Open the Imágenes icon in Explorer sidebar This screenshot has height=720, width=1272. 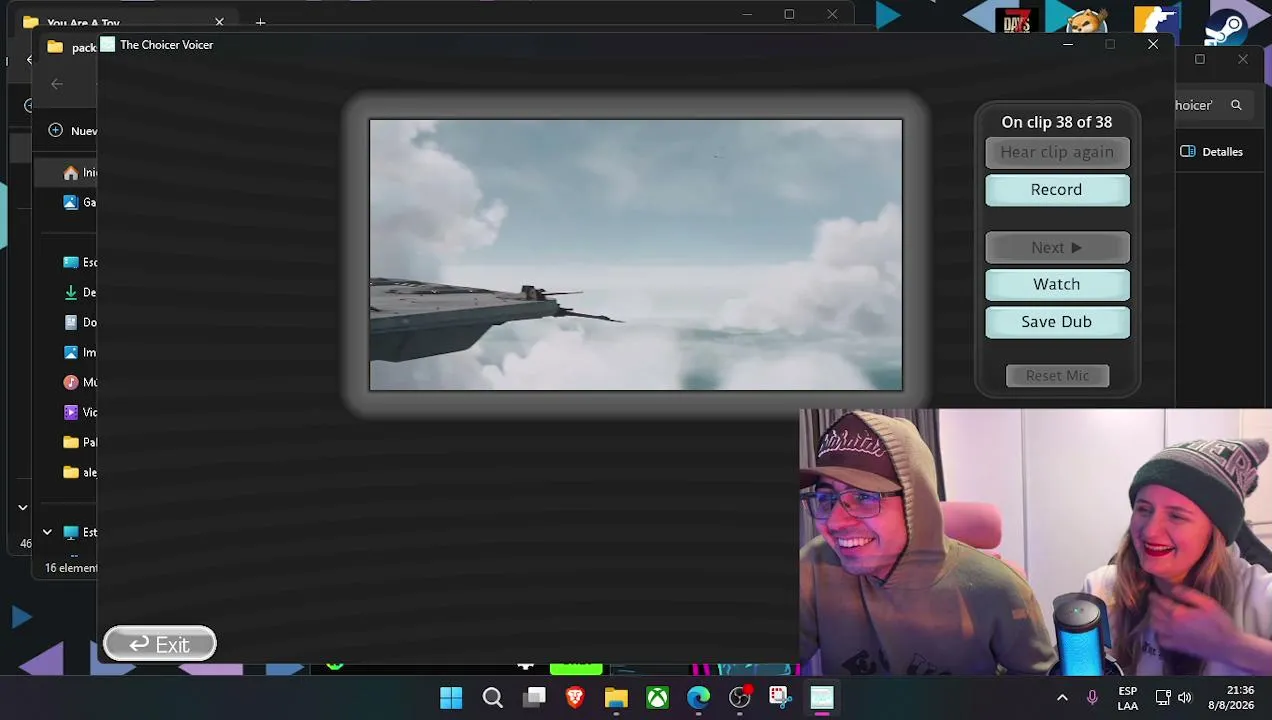[71, 353]
